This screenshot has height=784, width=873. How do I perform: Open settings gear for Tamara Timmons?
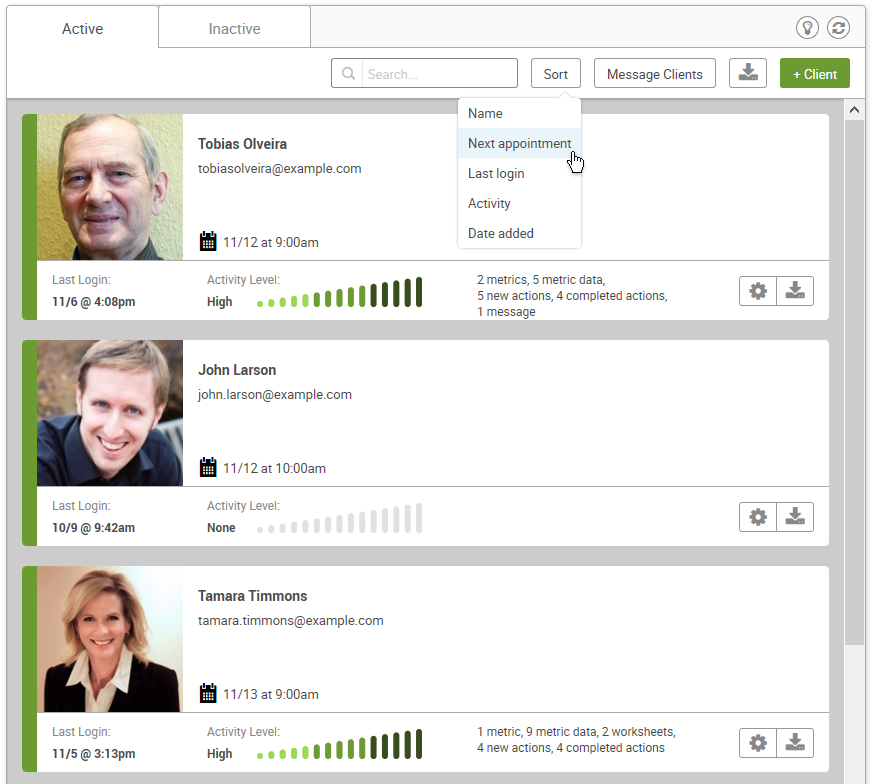tap(758, 743)
